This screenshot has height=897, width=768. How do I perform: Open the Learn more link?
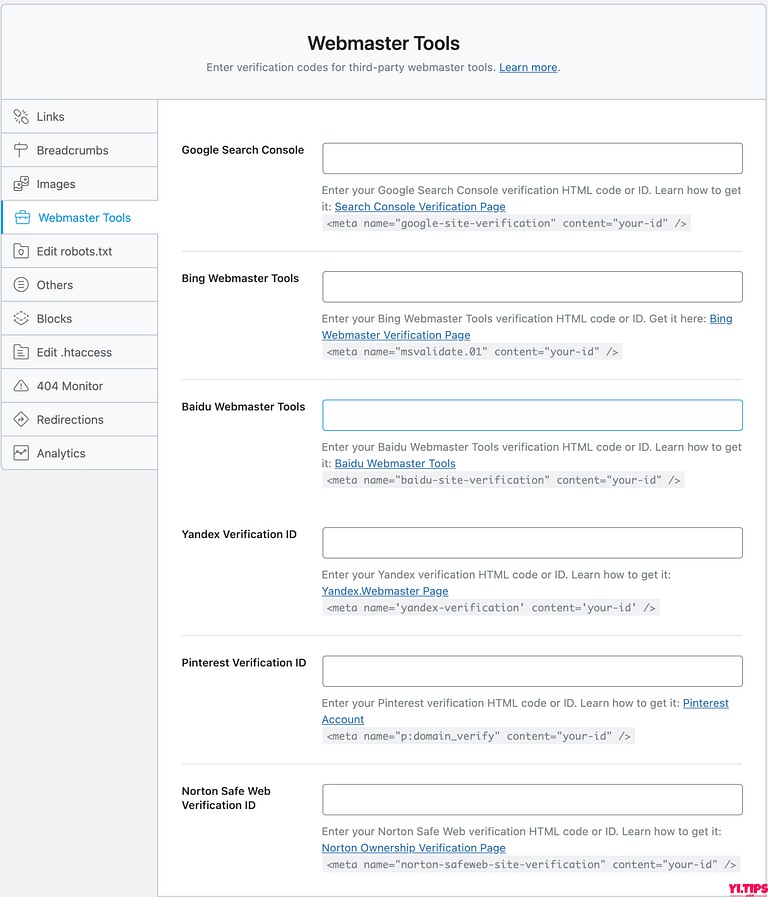click(x=528, y=68)
